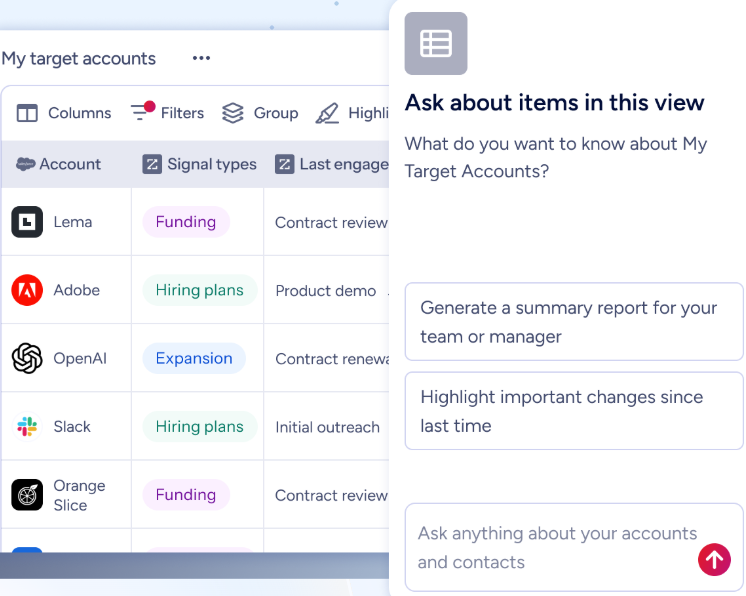The height and width of the screenshot is (596, 746).
Task: Open the Filters toolbar option
Action: point(167,112)
